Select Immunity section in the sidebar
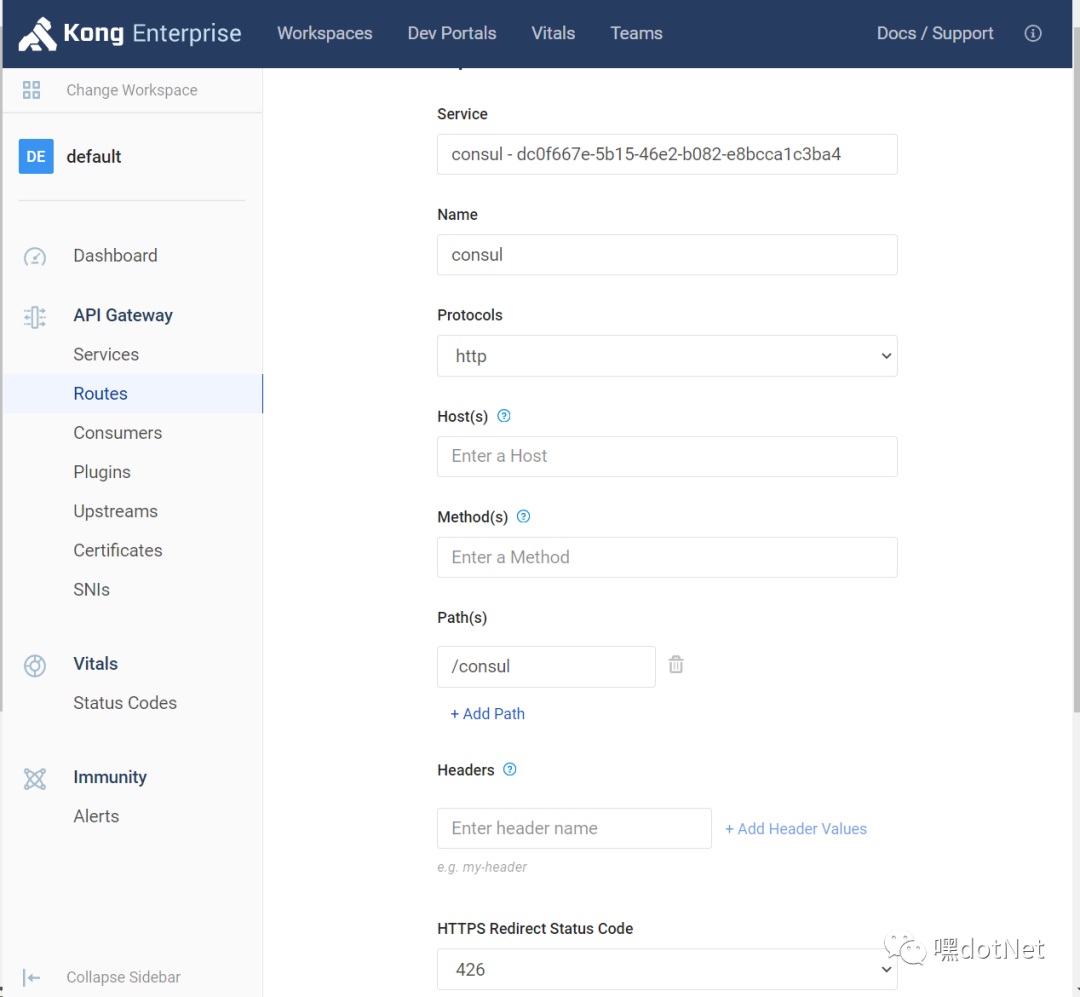Screen dimensions: 1080x997 click(x=110, y=777)
